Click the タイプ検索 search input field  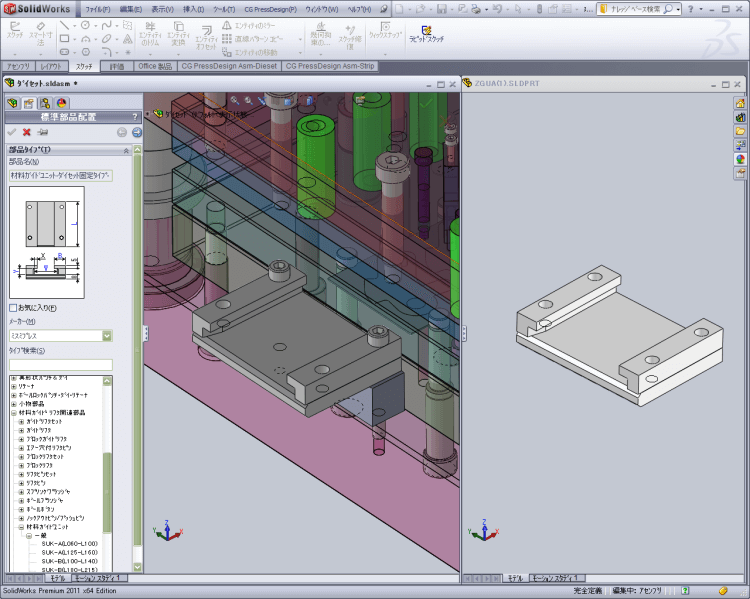click(x=61, y=365)
